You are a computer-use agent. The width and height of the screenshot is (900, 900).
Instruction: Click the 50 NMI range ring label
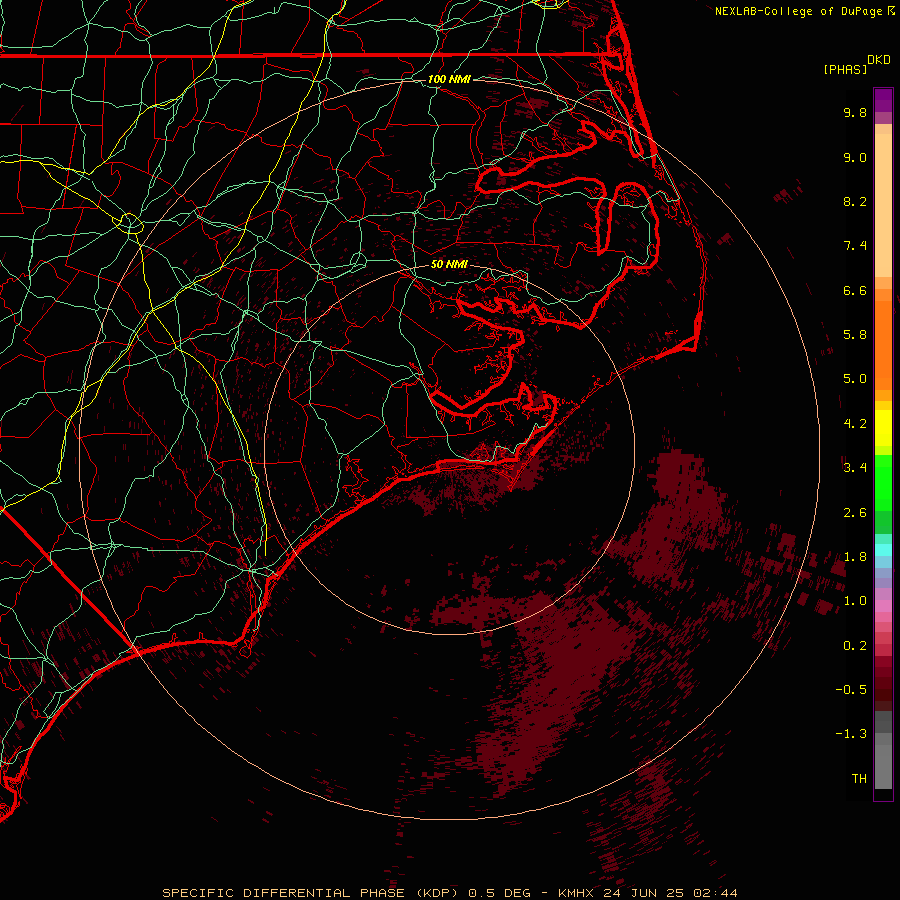(449, 264)
